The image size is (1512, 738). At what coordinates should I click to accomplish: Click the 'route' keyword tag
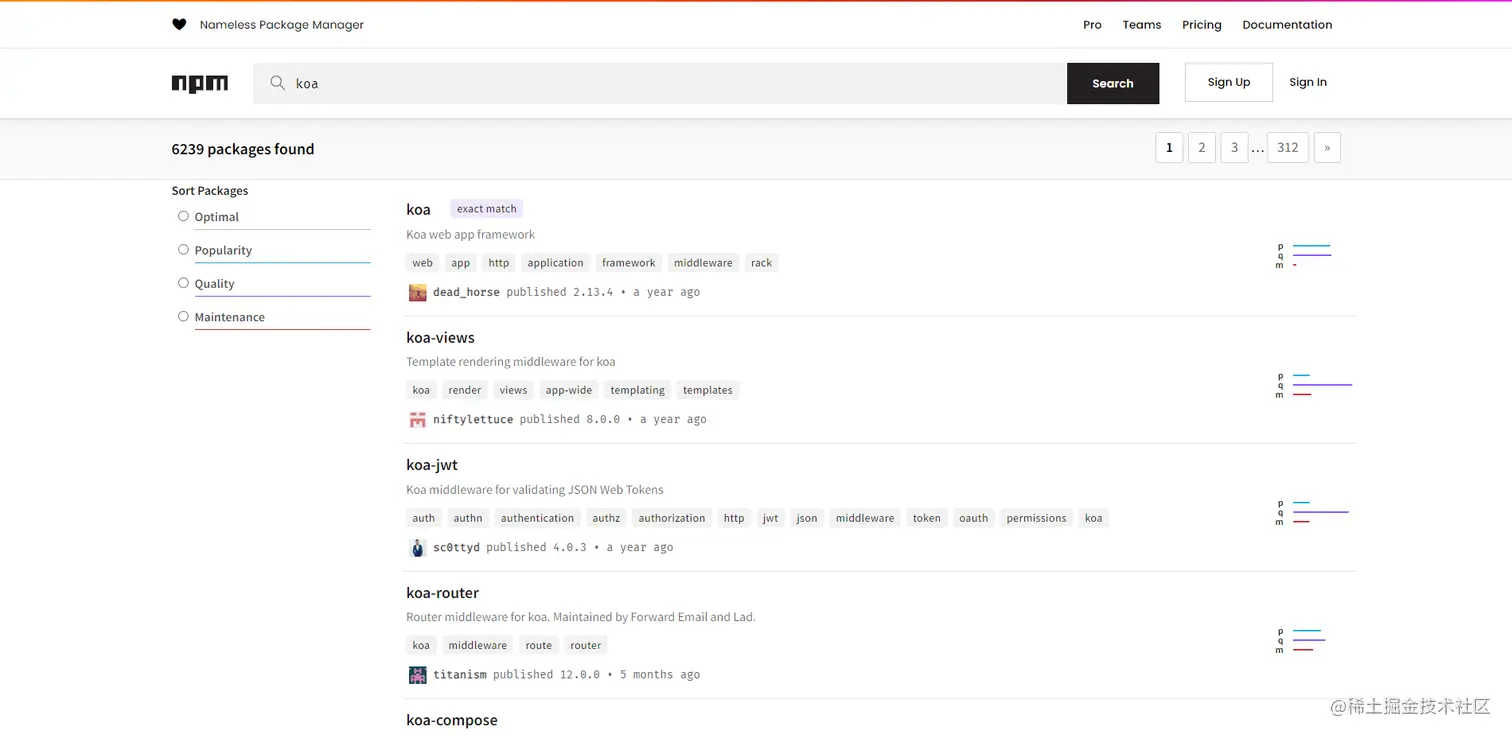click(x=539, y=645)
